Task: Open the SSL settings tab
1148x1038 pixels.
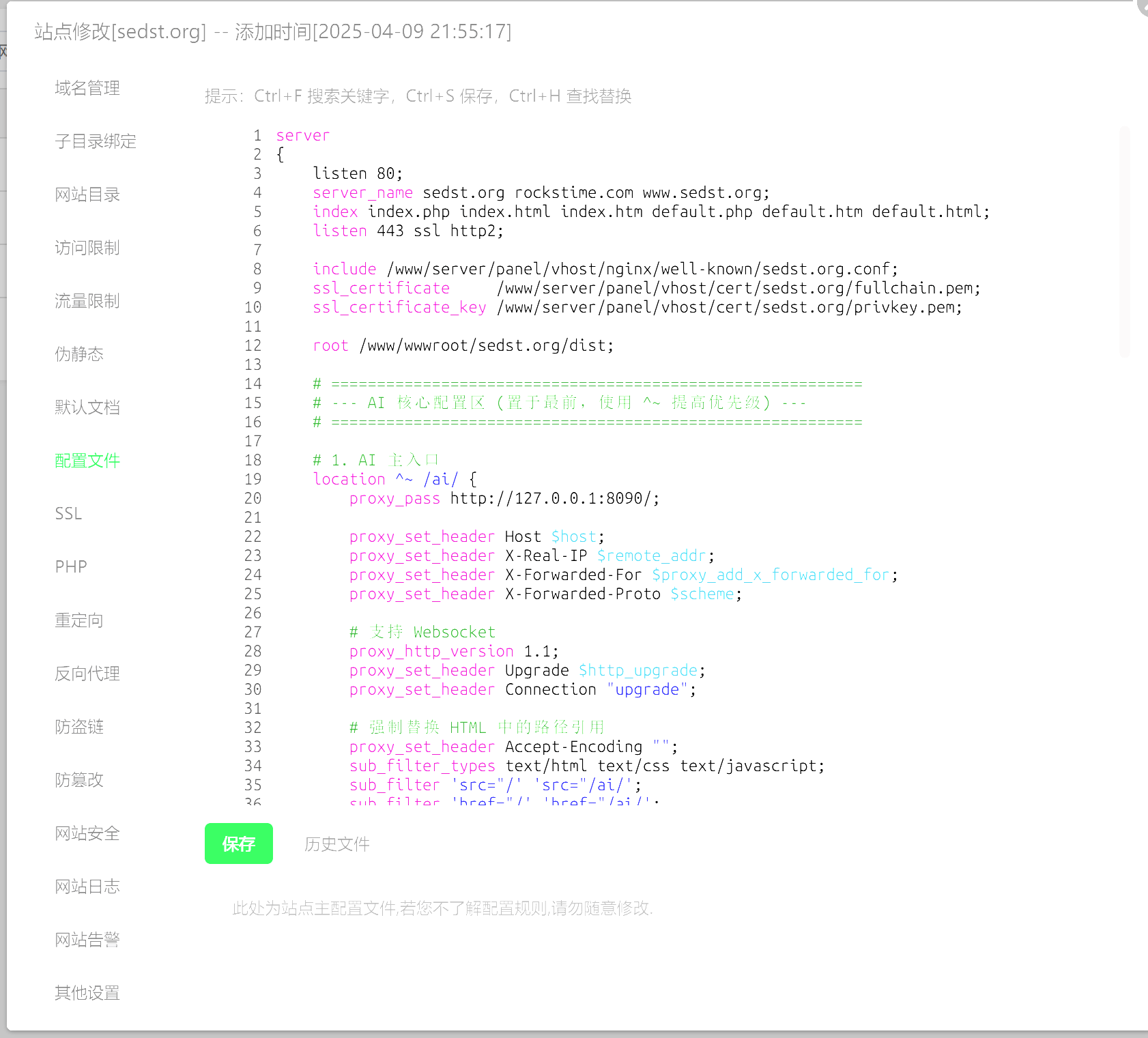Action: [x=68, y=514]
